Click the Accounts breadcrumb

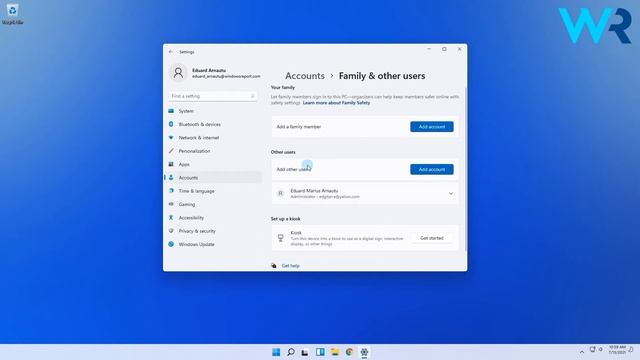(x=305, y=76)
